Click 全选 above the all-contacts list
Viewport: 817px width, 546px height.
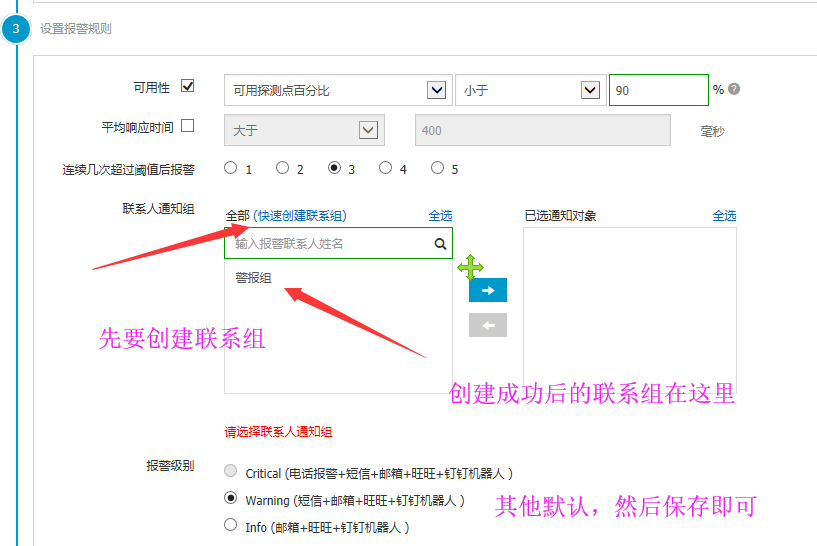pyautogui.click(x=440, y=216)
